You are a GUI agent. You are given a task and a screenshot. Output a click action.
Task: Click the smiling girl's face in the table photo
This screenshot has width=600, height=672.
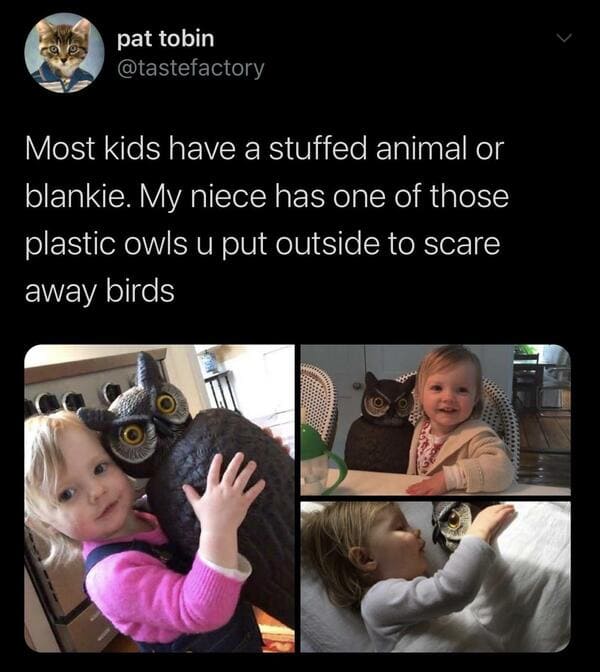pos(446,396)
